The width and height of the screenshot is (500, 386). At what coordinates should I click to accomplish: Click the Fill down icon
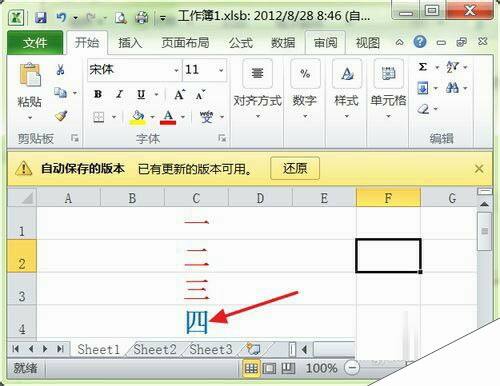[x=423, y=88]
